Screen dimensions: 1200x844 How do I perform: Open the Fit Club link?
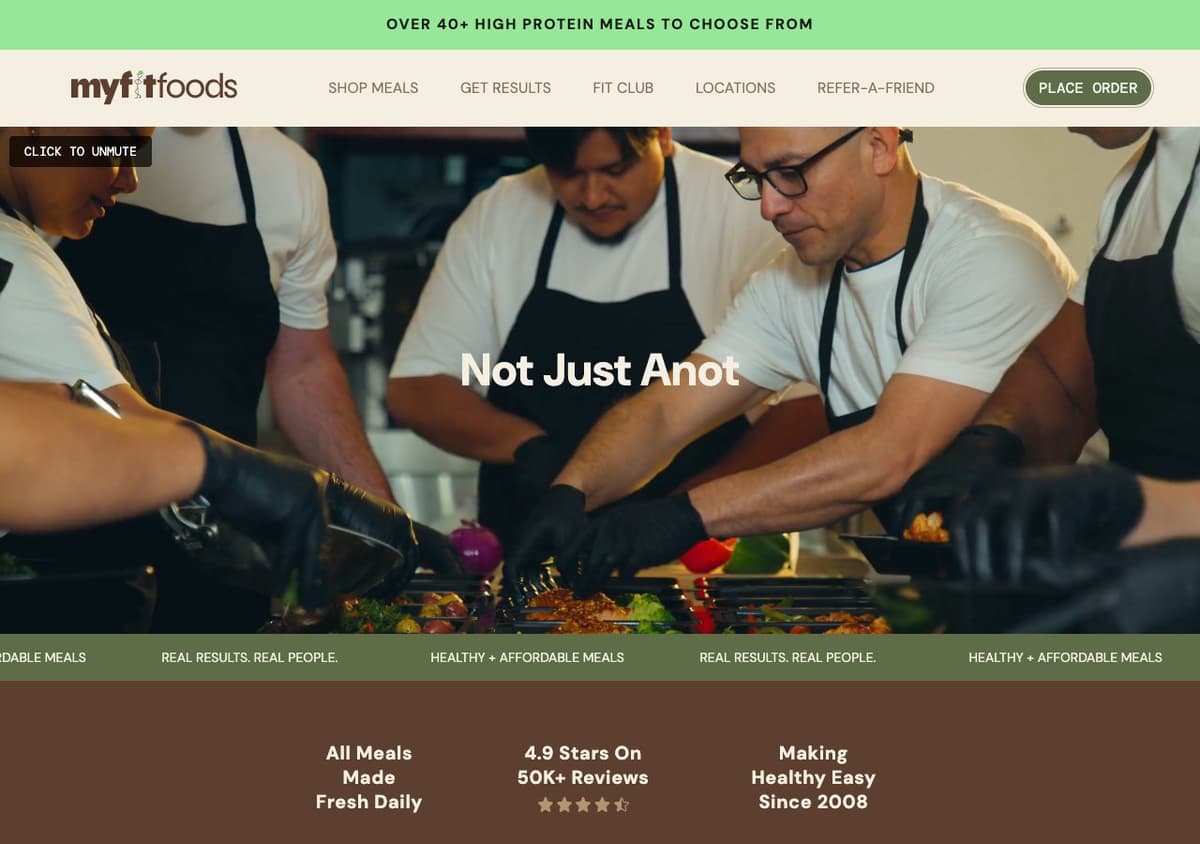point(623,88)
